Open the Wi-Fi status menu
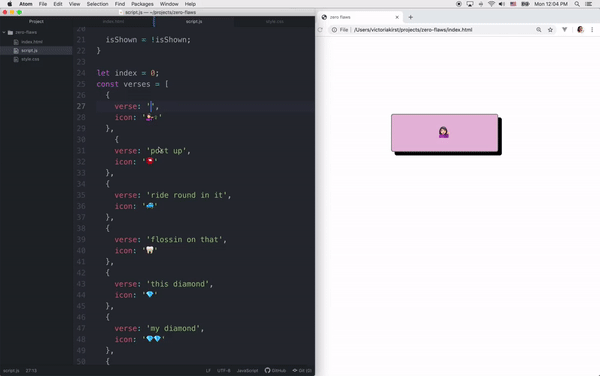This screenshot has height=376, width=600. tap(491, 4)
